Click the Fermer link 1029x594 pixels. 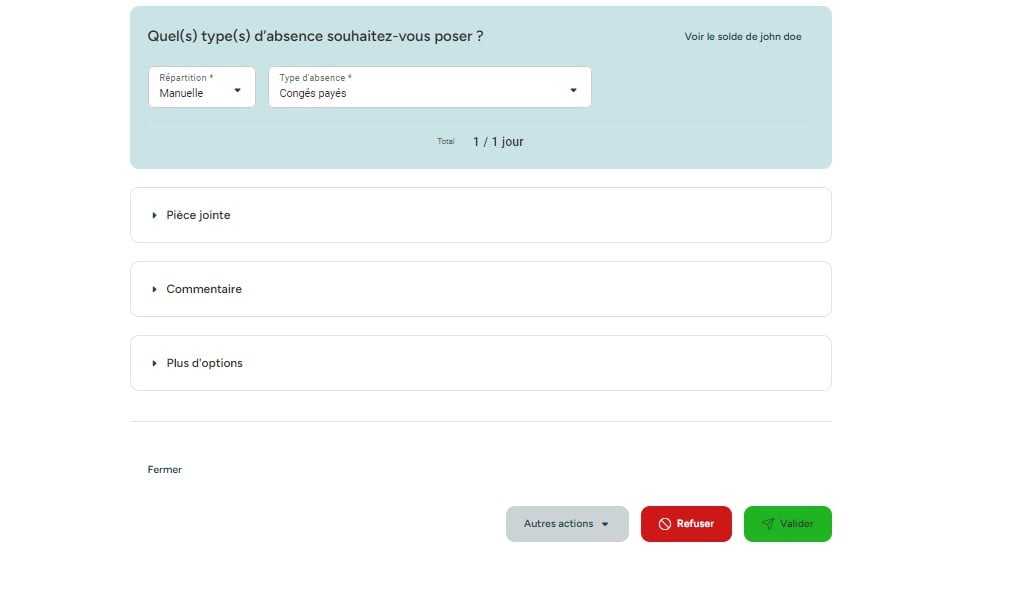pos(165,470)
